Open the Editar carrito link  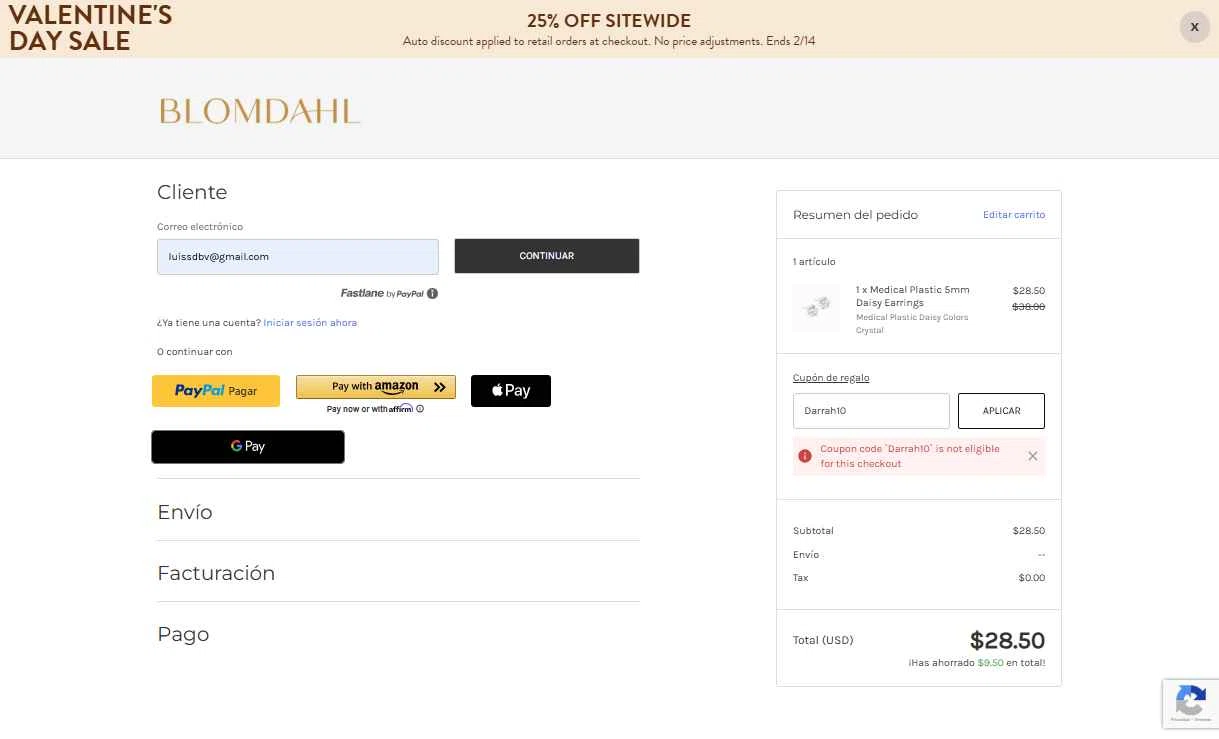click(x=1014, y=215)
